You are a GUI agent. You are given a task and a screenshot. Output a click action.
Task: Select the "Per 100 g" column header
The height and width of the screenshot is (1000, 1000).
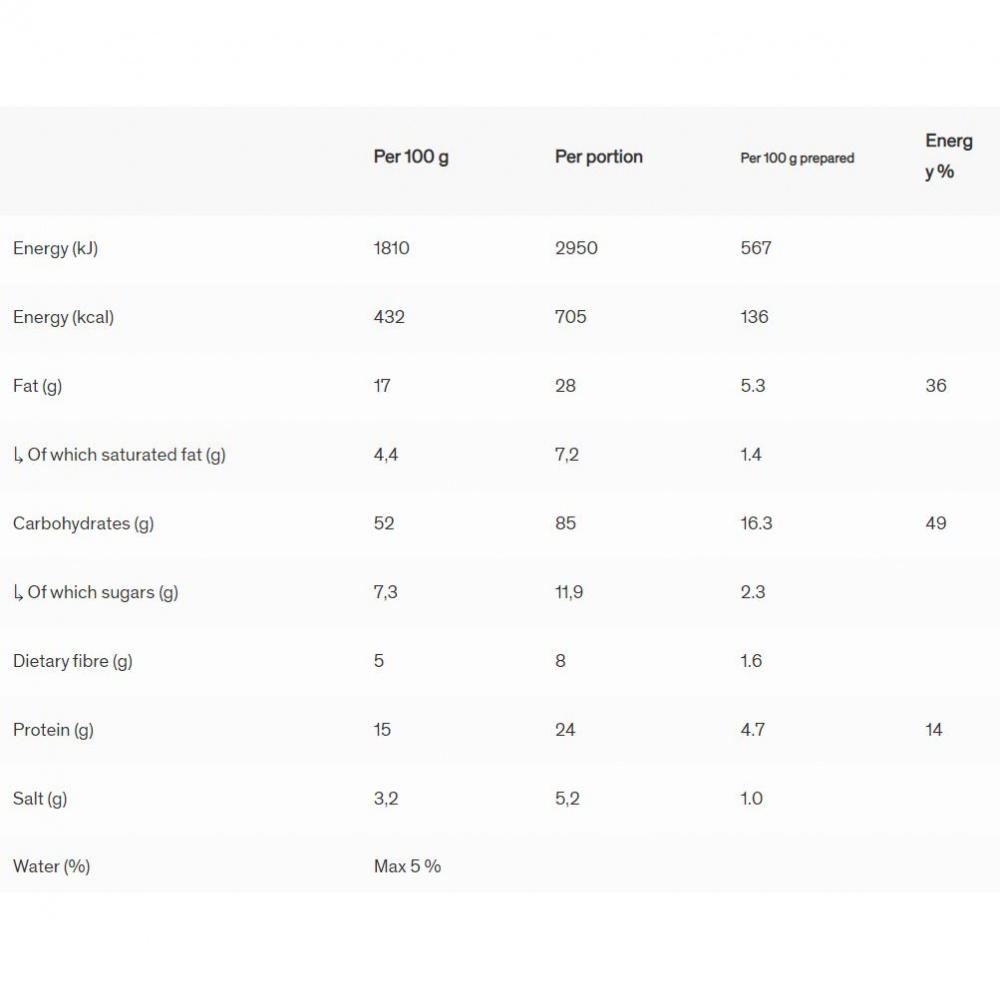pyautogui.click(x=411, y=157)
